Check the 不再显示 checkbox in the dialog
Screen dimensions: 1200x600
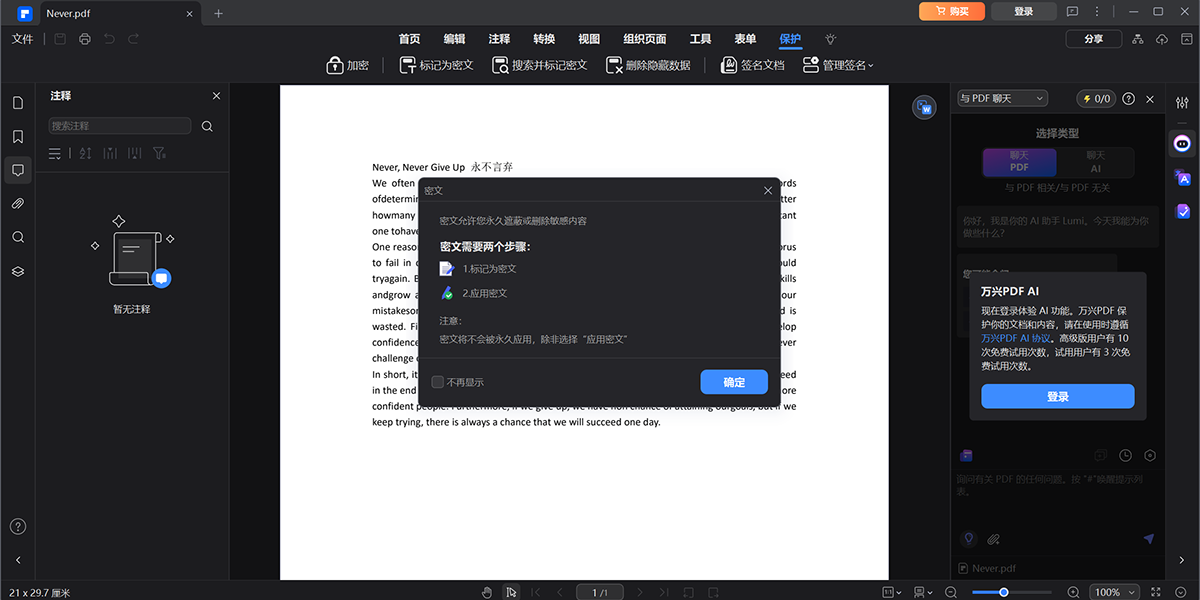coord(437,381)
